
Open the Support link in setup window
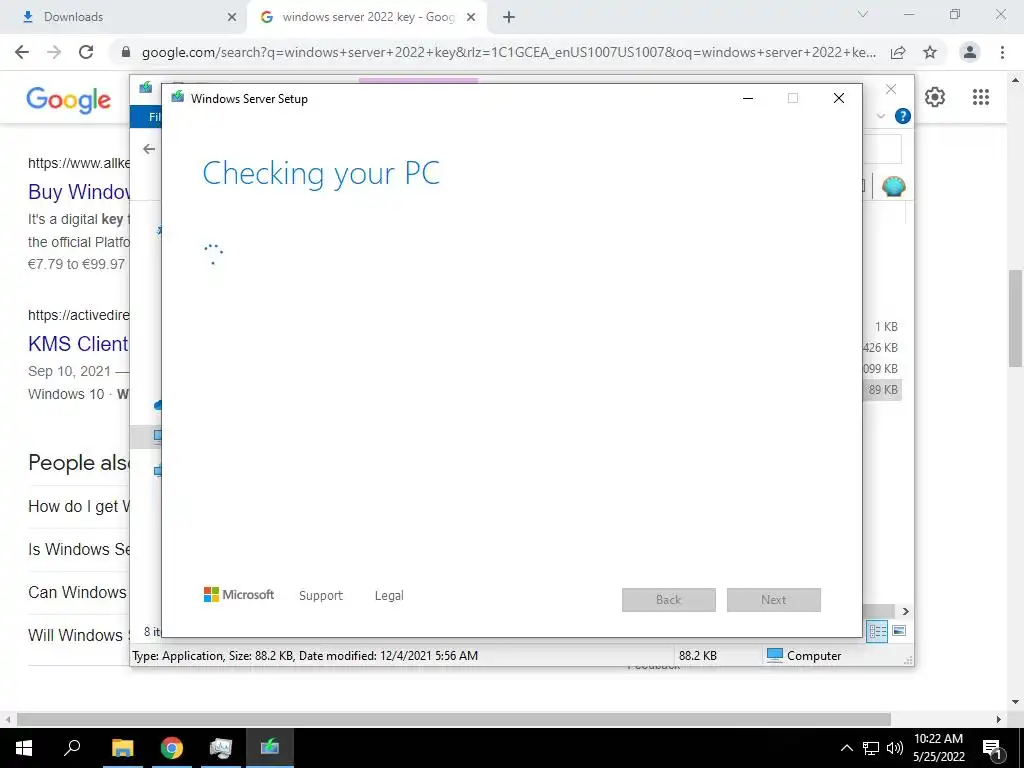tap(321, 596)
